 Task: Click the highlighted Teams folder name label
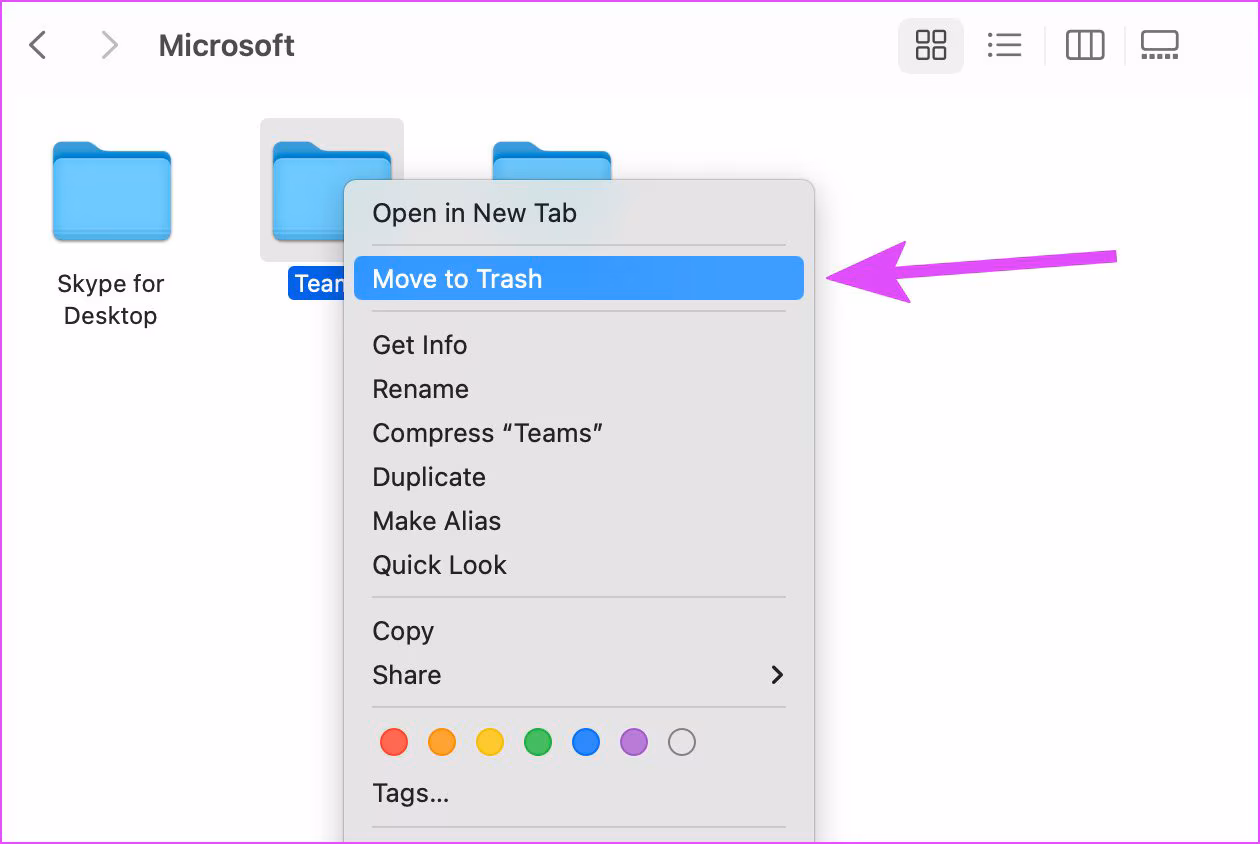(316, 283)
